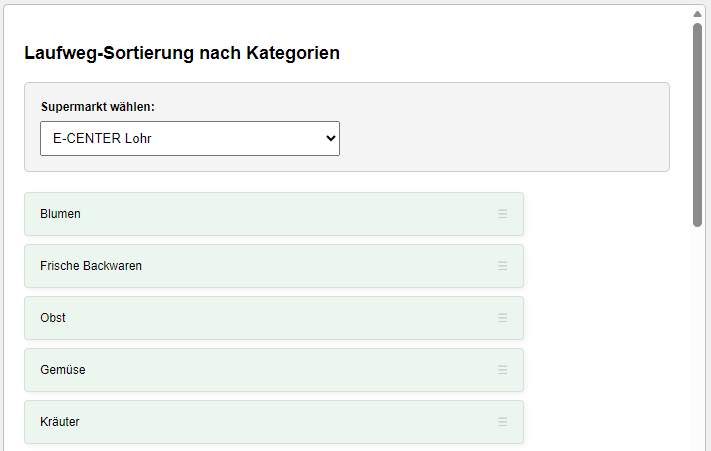Click the scrollbar up arrow
The height and width of the screenshot is (451, 711).
(697, 14)
